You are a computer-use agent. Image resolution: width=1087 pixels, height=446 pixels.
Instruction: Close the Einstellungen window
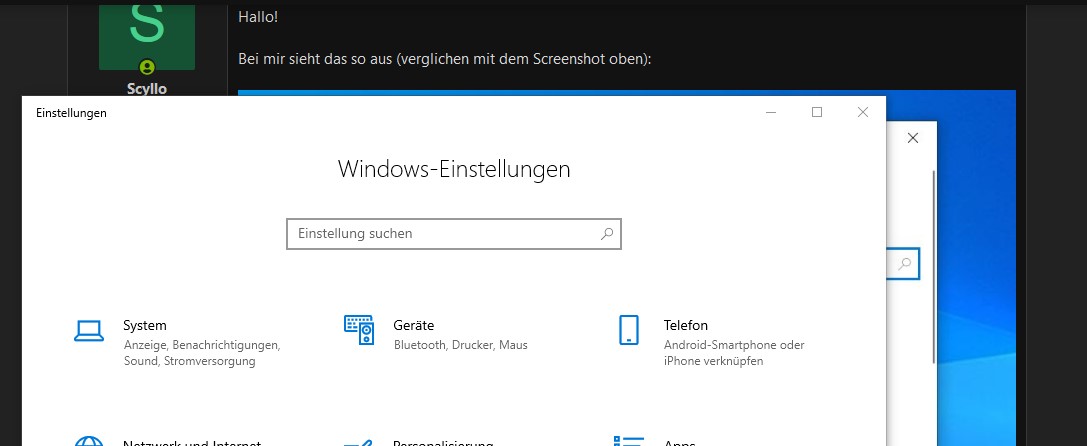(x=862, y=112)
